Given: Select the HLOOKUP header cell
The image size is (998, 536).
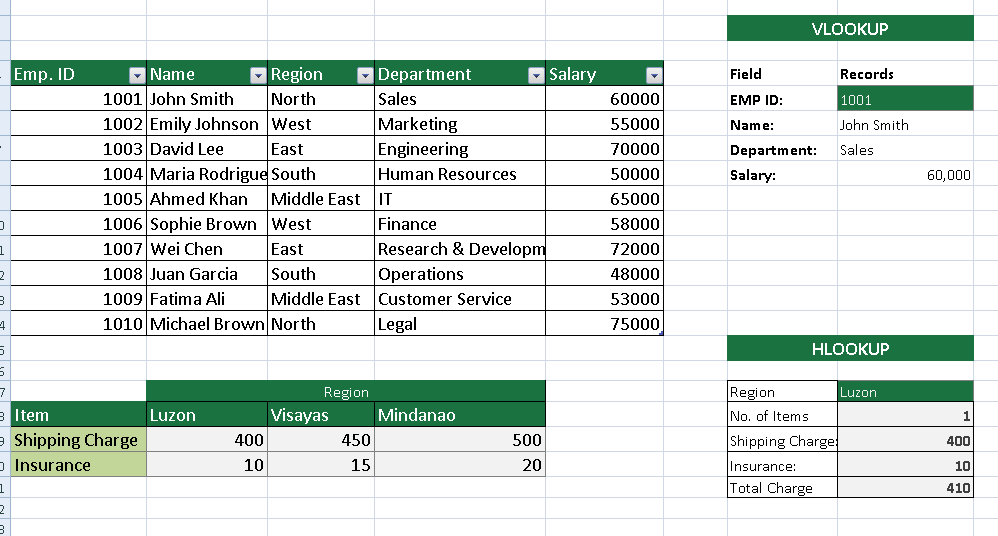Looking at the screenshot, I should click(x=850, y=349).
